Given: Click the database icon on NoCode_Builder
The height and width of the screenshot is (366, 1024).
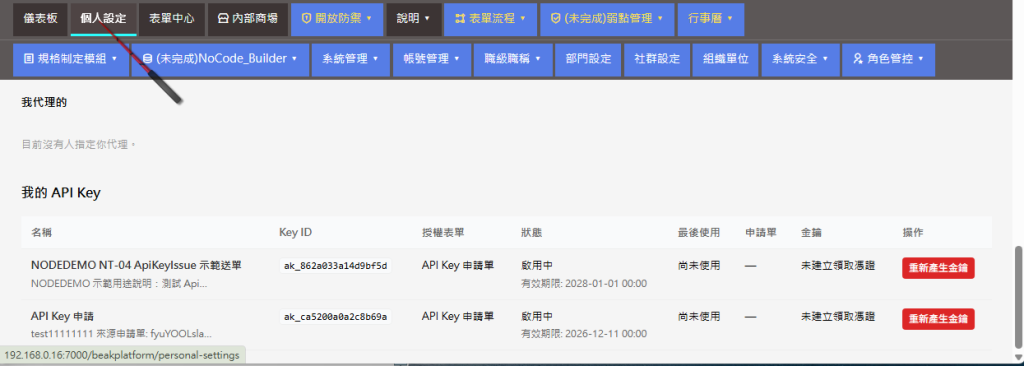Looking at the screenshot, I should pyautogui.click(x=147, y=59).
